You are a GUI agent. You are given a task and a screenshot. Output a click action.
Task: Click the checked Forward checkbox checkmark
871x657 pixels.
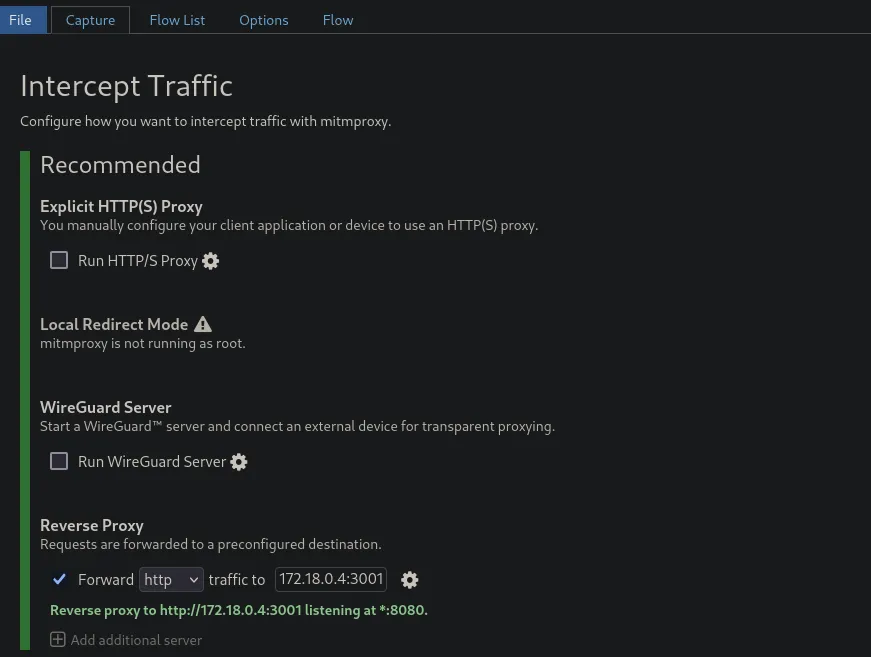pos(59,579)
